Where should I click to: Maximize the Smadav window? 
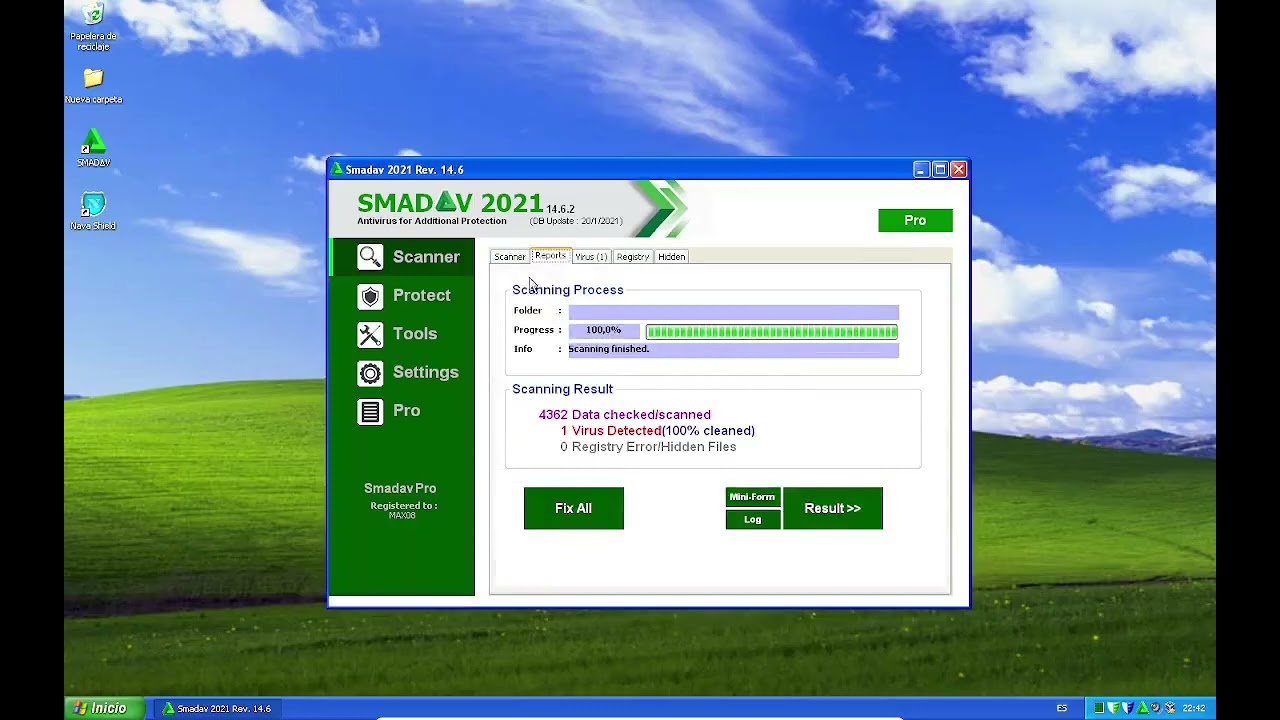(940, 170)
